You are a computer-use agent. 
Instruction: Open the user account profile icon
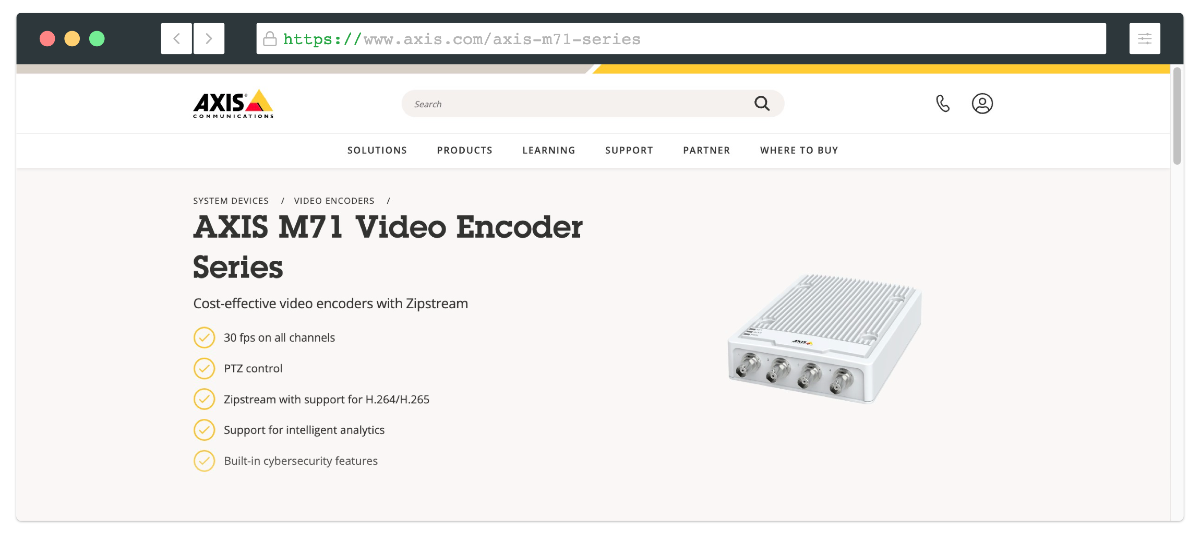pyautogui.click(x=982, y=103)
